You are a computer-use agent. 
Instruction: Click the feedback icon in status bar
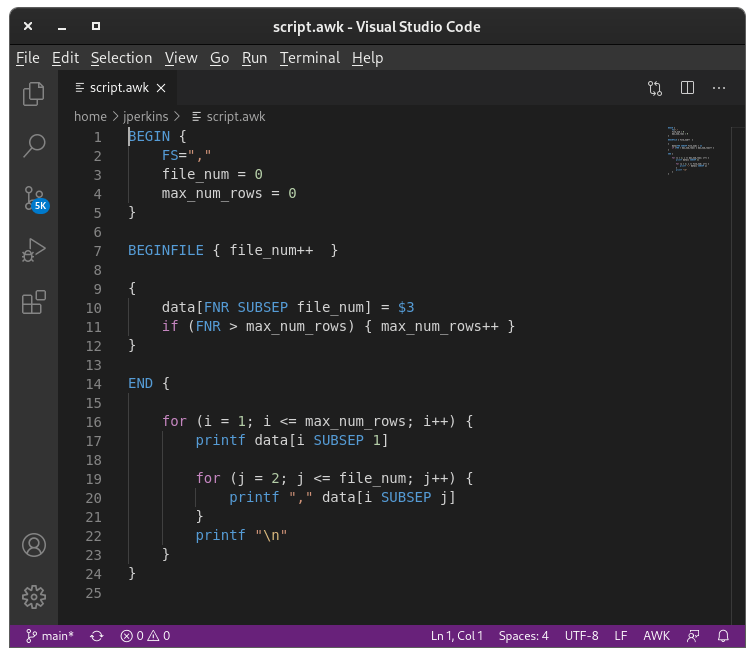(x=693, y=636)
